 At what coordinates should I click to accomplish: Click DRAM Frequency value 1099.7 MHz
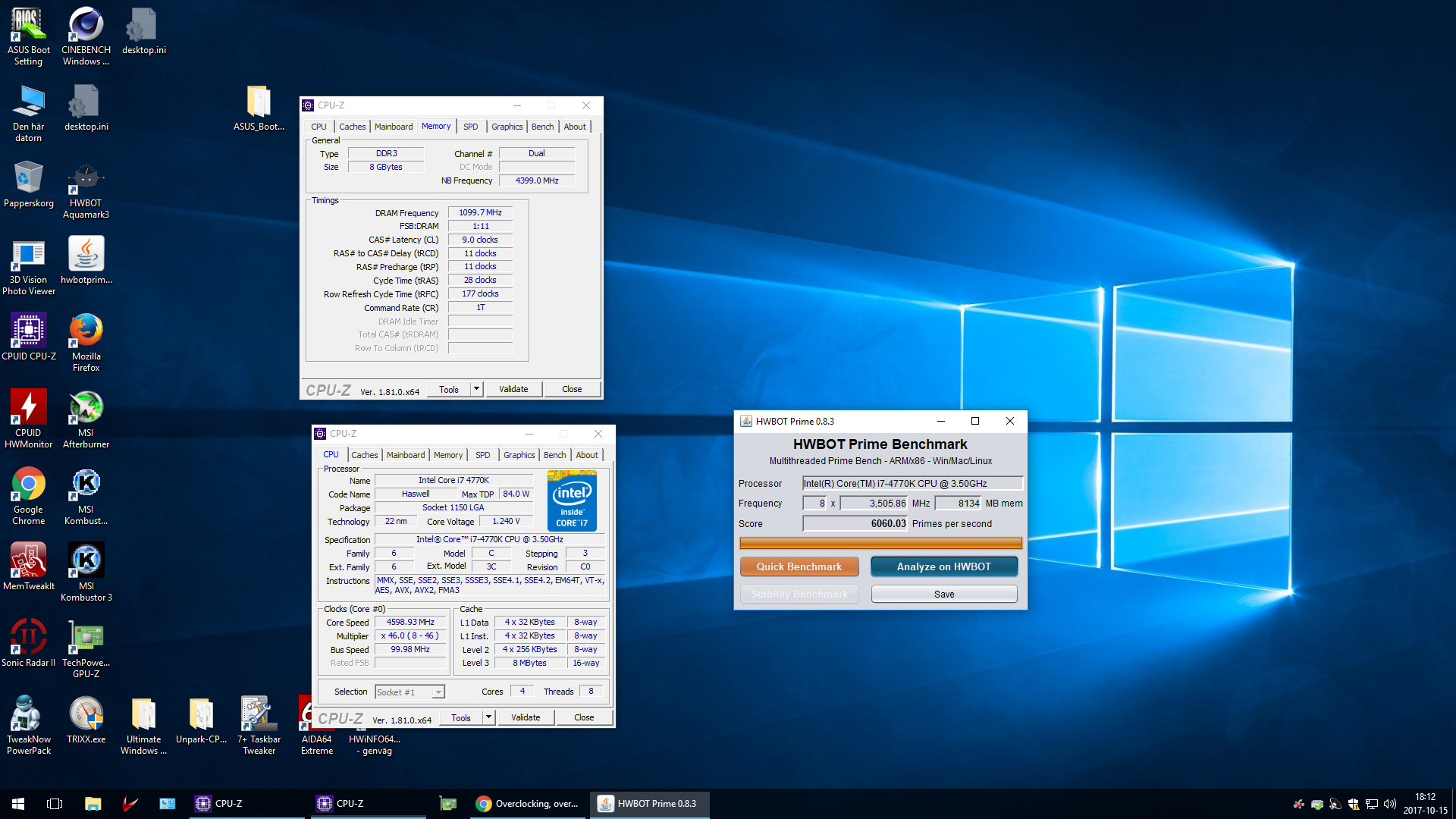pyautogui.click(x=480, y=212)
